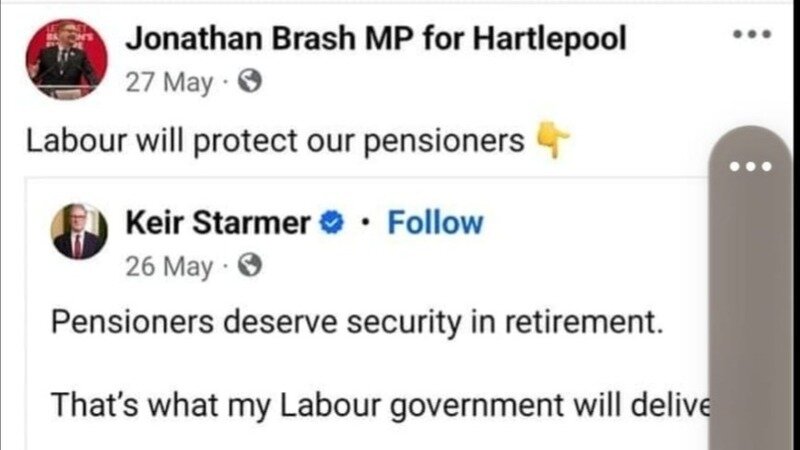Open Keir Starmer's profile picture
This screenshot has width=800, height=450.
click(x=79, y=232)
